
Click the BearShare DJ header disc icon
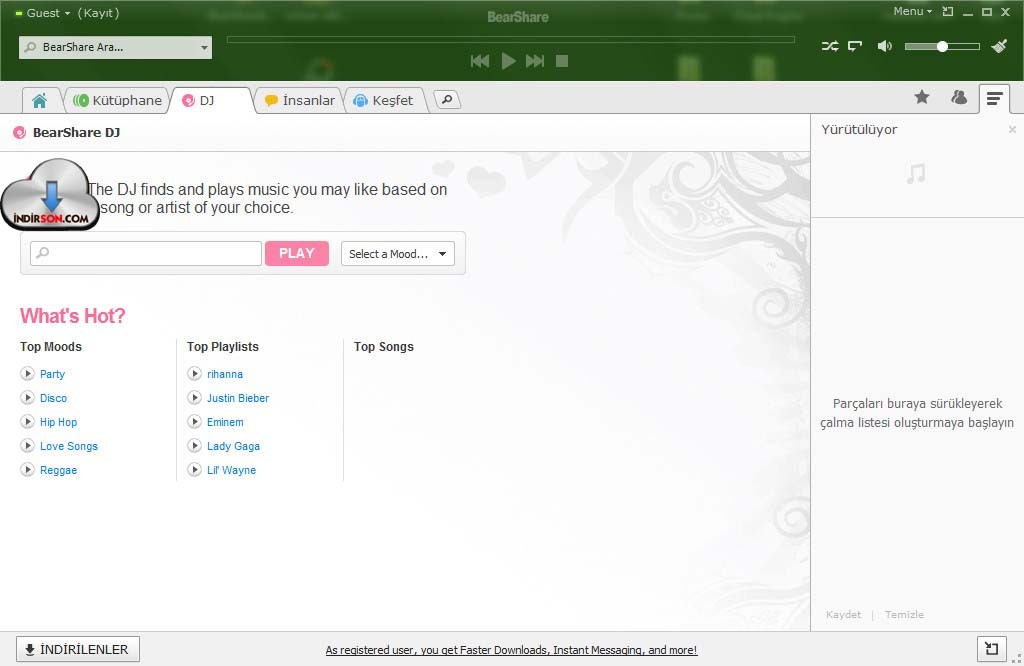pyautogui.click(x=20, y=133)
